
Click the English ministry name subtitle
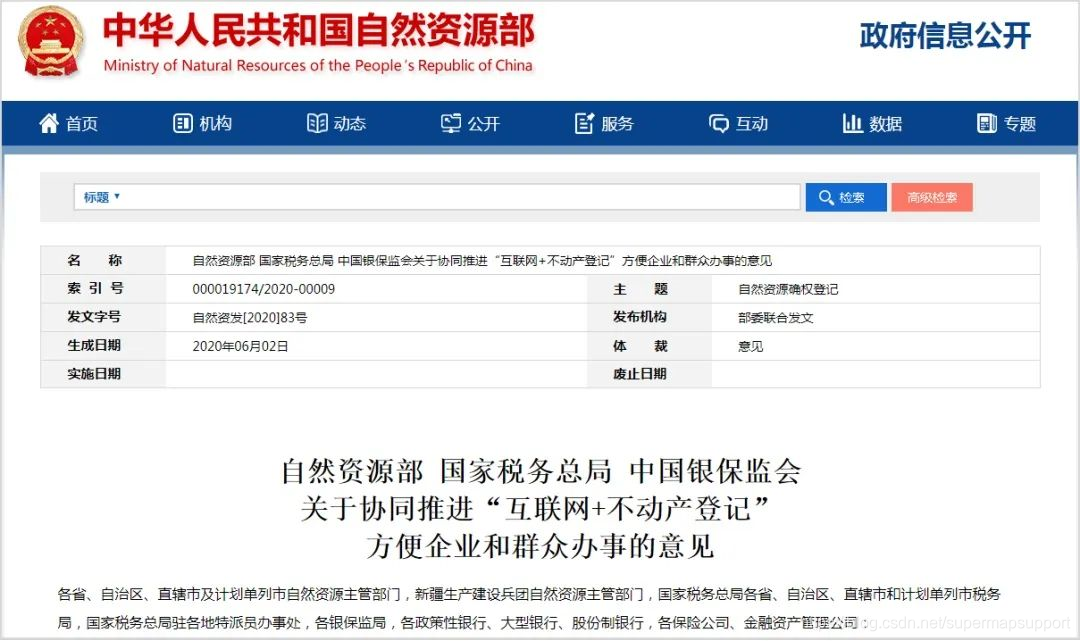pos(318,65)
